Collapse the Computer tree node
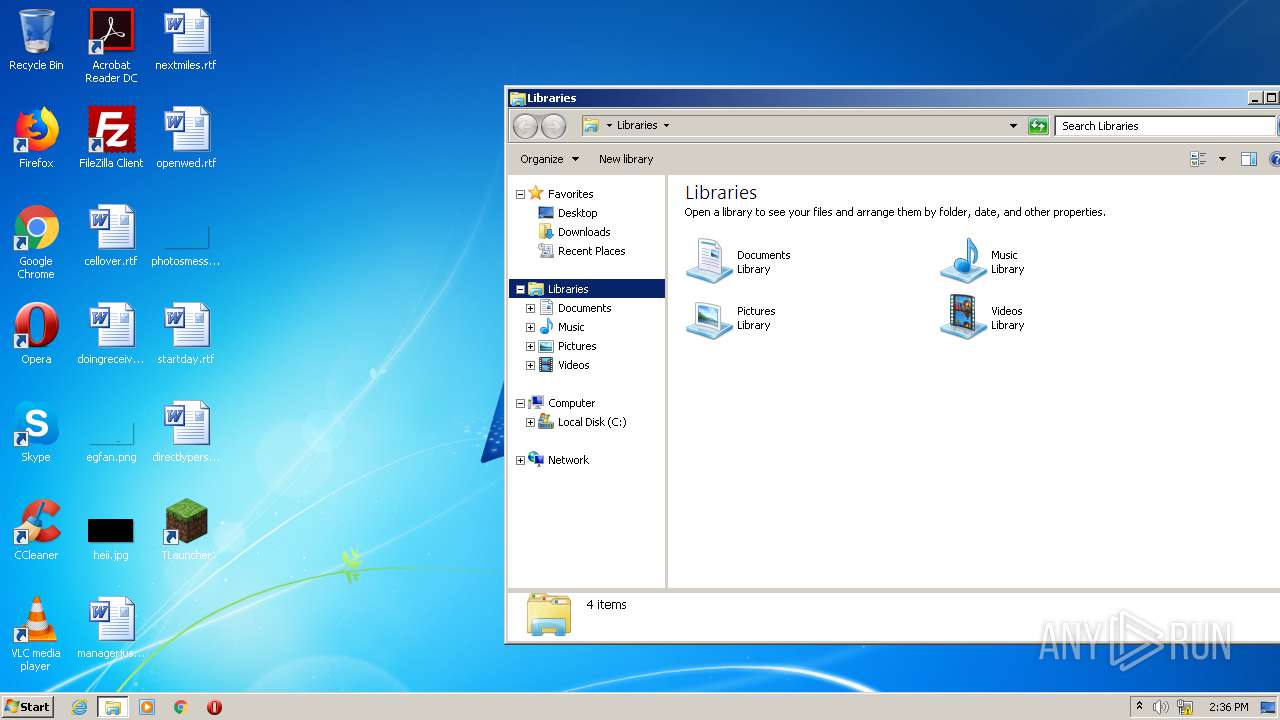 click(x=520, y=403)
